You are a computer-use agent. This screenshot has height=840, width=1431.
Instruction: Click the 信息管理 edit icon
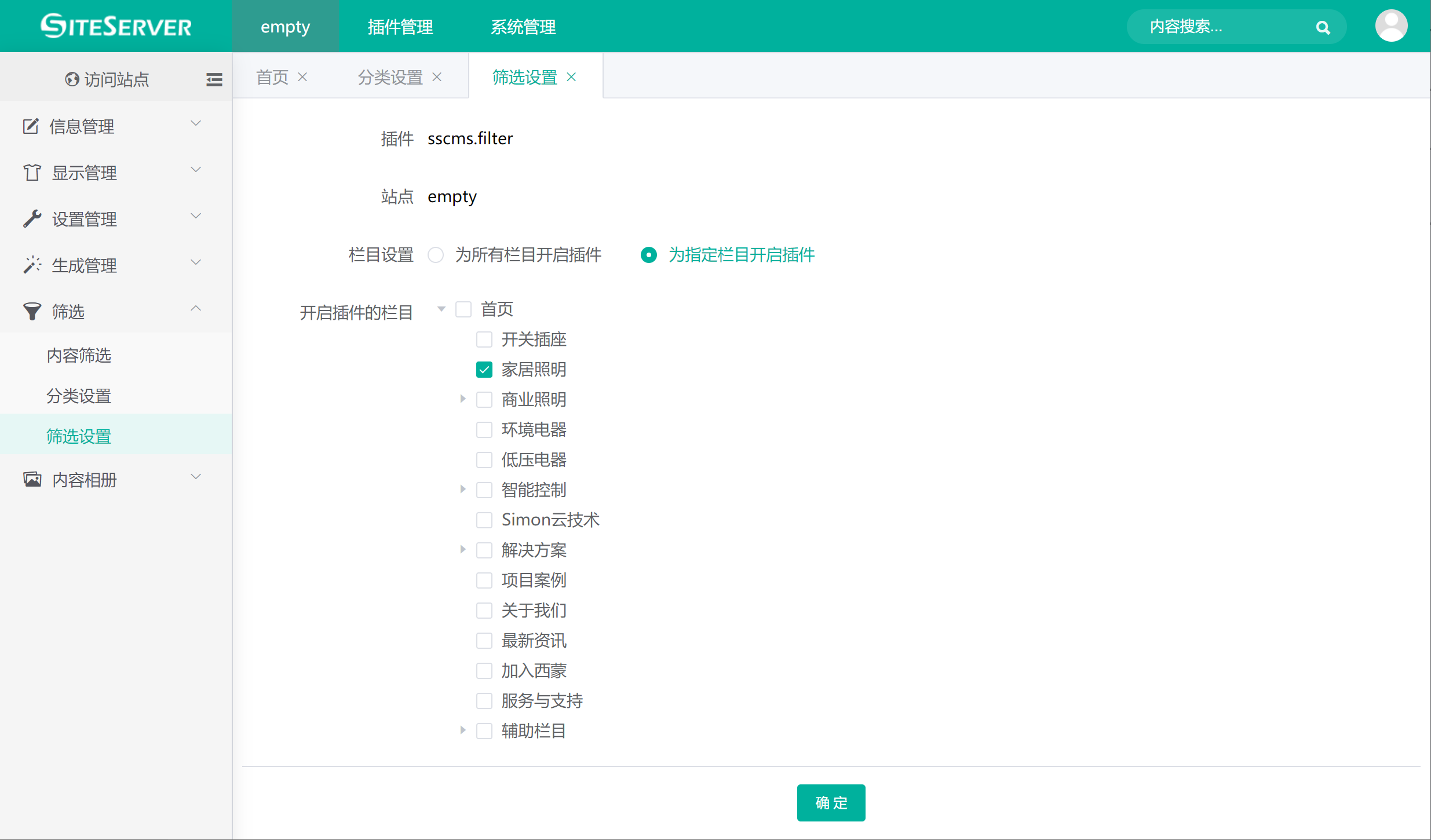coord(31,126)
